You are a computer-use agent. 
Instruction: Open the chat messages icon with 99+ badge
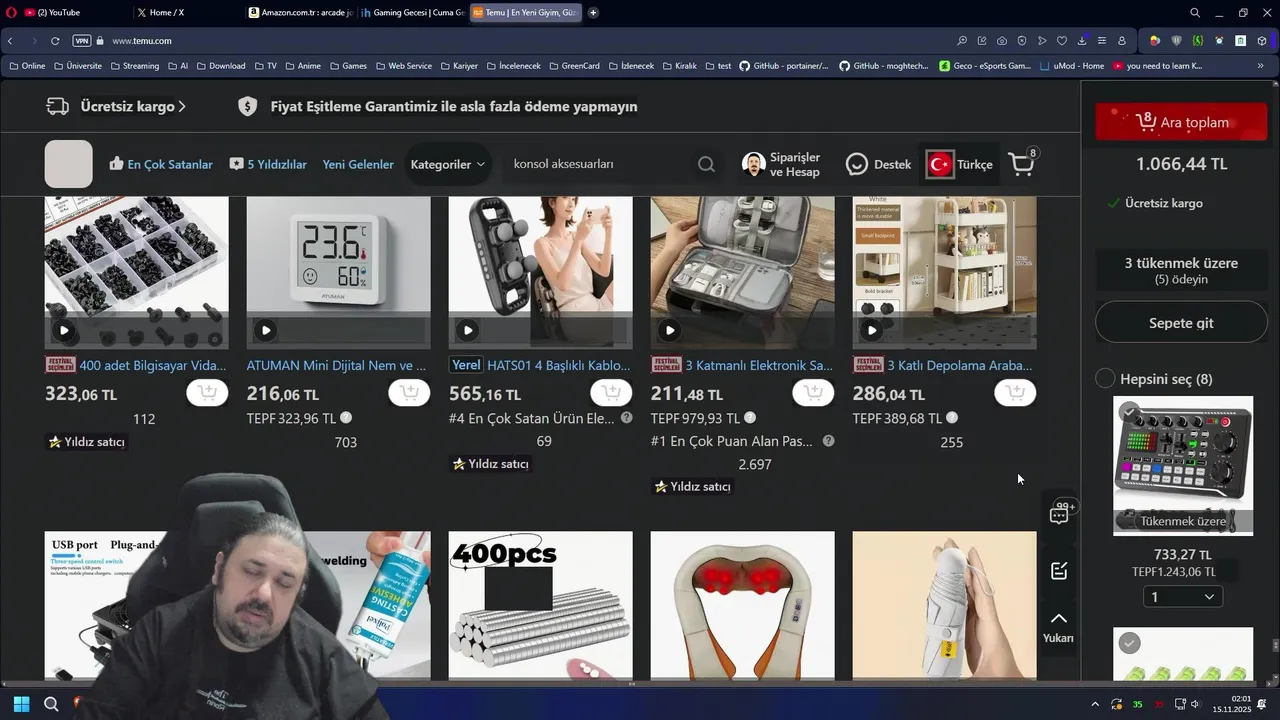1060,514
